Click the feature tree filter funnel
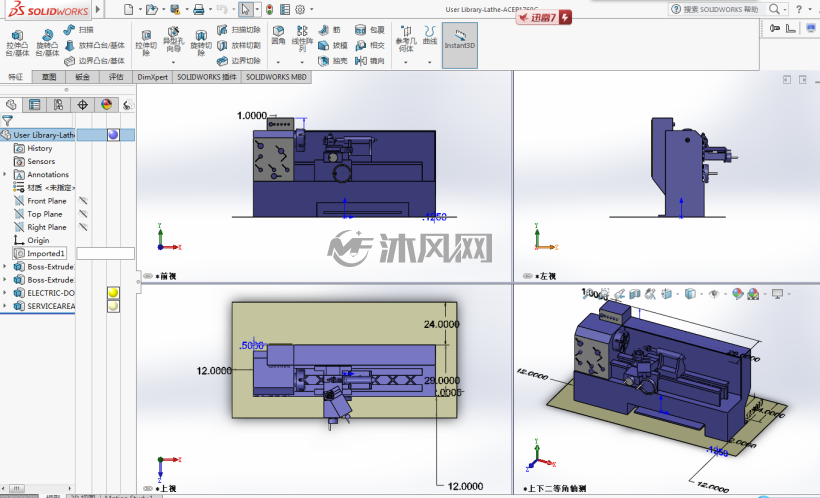The image size is (820, 498). (x=7, y=120)
